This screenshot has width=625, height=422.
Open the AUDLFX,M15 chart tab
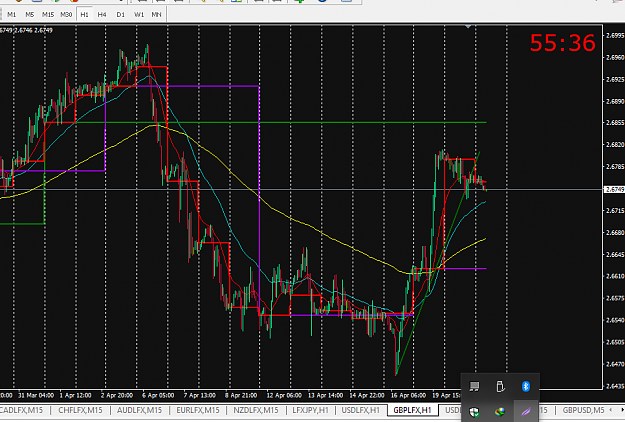click(x=139, y=410)
